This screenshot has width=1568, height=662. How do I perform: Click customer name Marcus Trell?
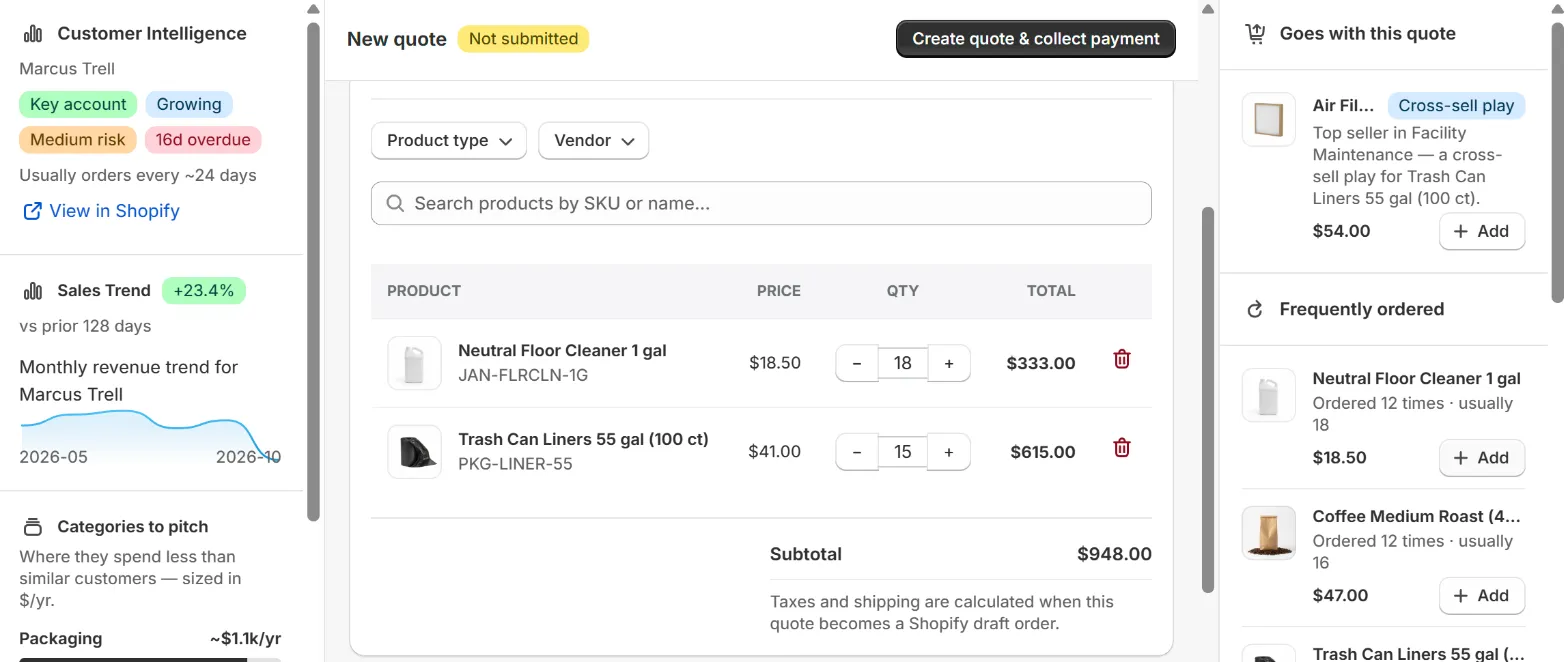point(67,69)
